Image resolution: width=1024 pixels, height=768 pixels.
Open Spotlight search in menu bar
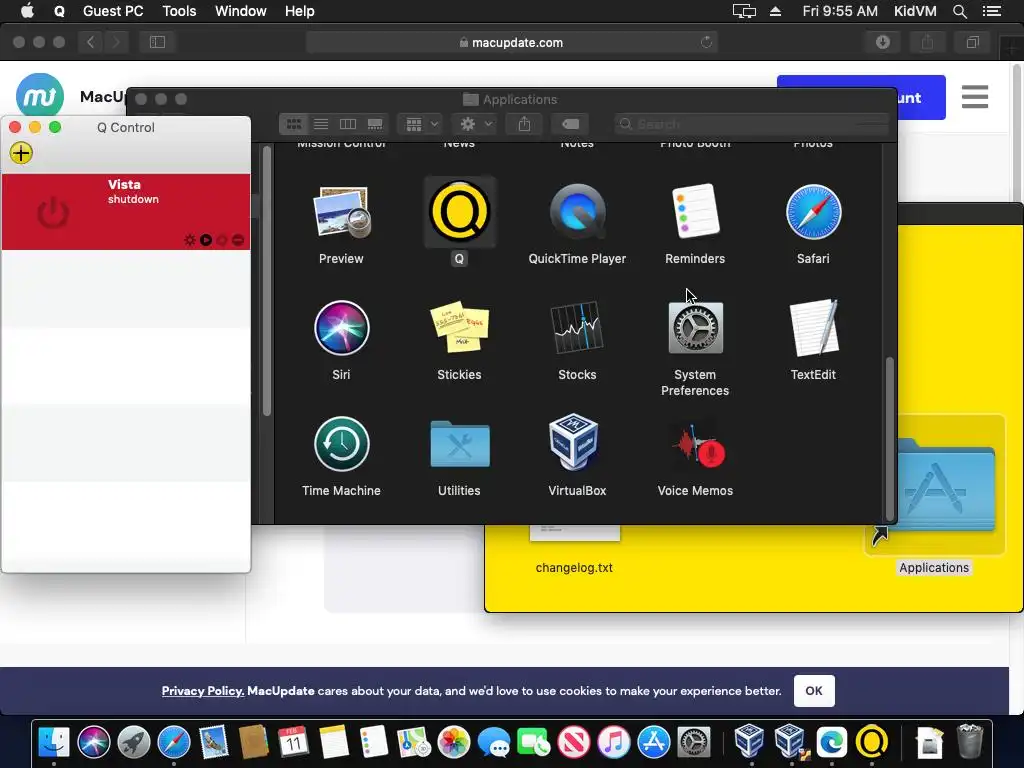click(x=959, y=11)
